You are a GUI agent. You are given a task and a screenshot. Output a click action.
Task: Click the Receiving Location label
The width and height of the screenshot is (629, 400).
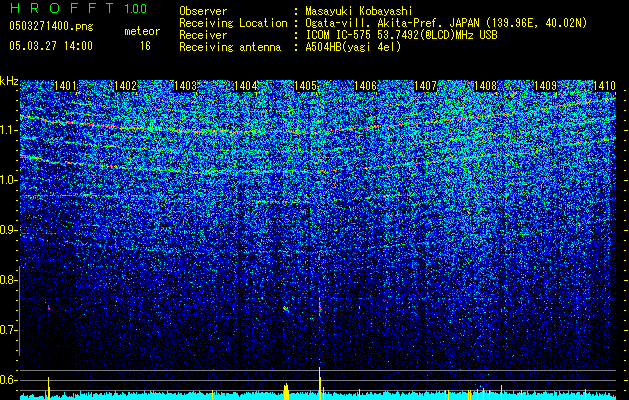(x=233, y=23)
